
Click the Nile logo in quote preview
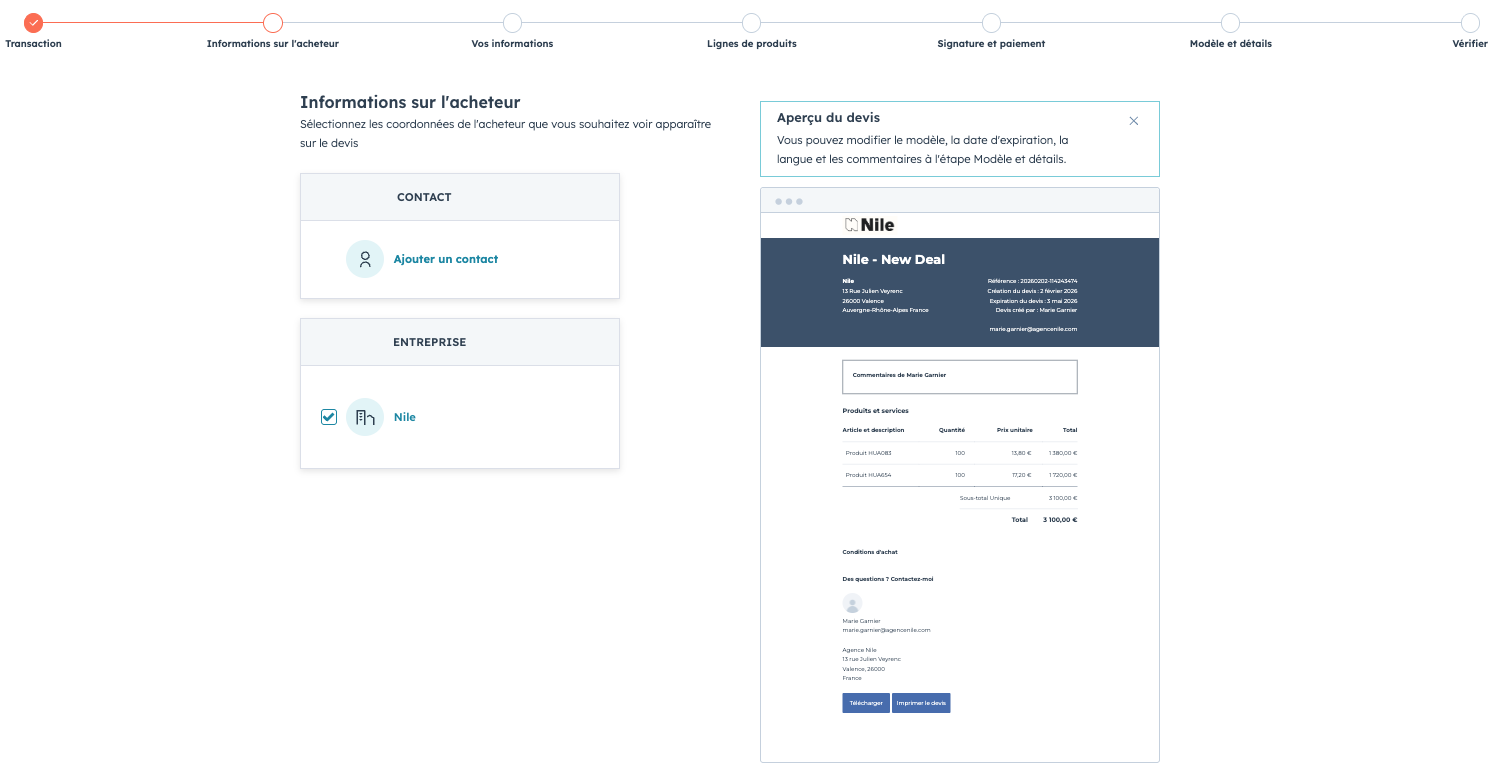(869, 225)
